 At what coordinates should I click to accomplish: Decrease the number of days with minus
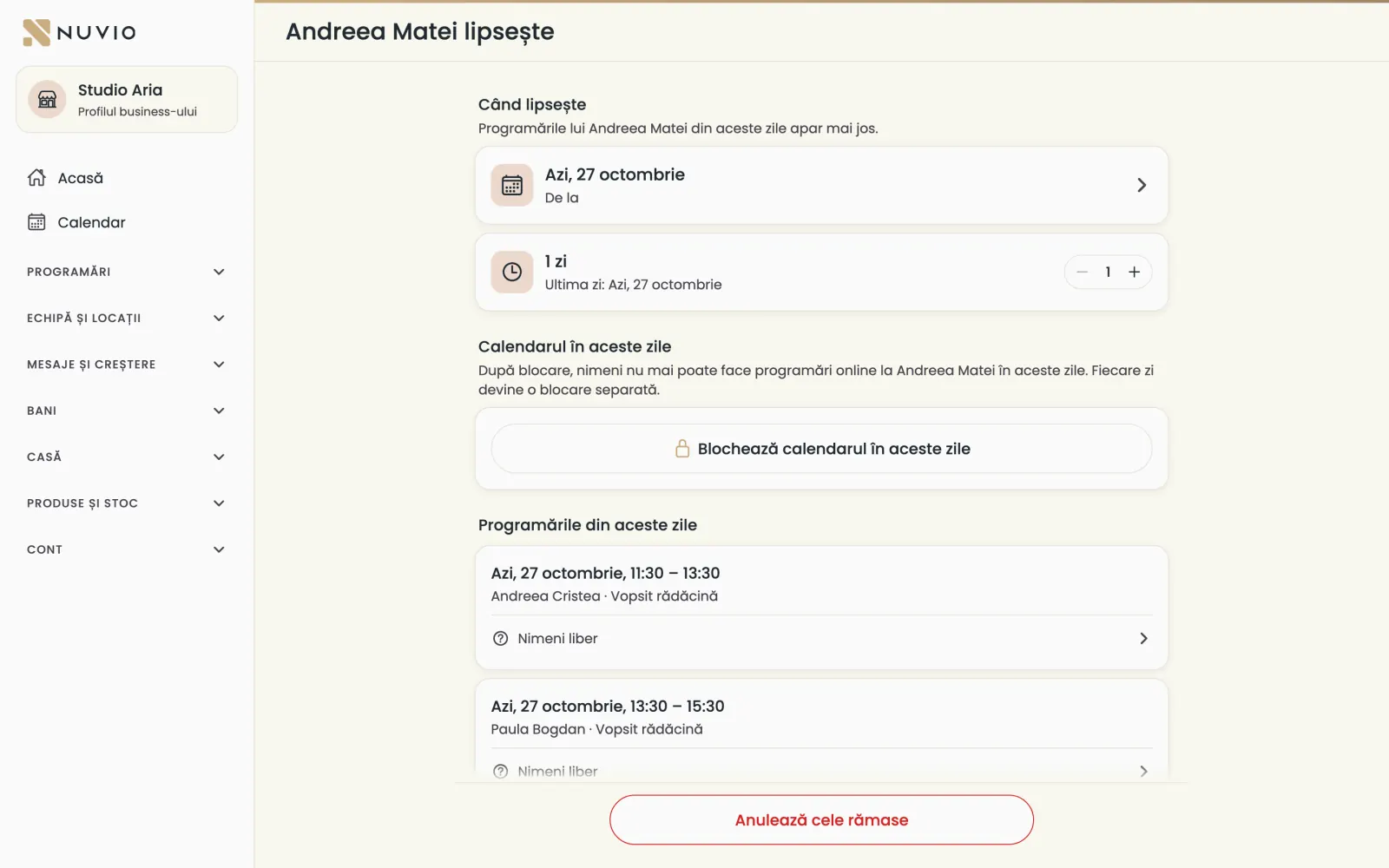click(x=1083, y=272)
